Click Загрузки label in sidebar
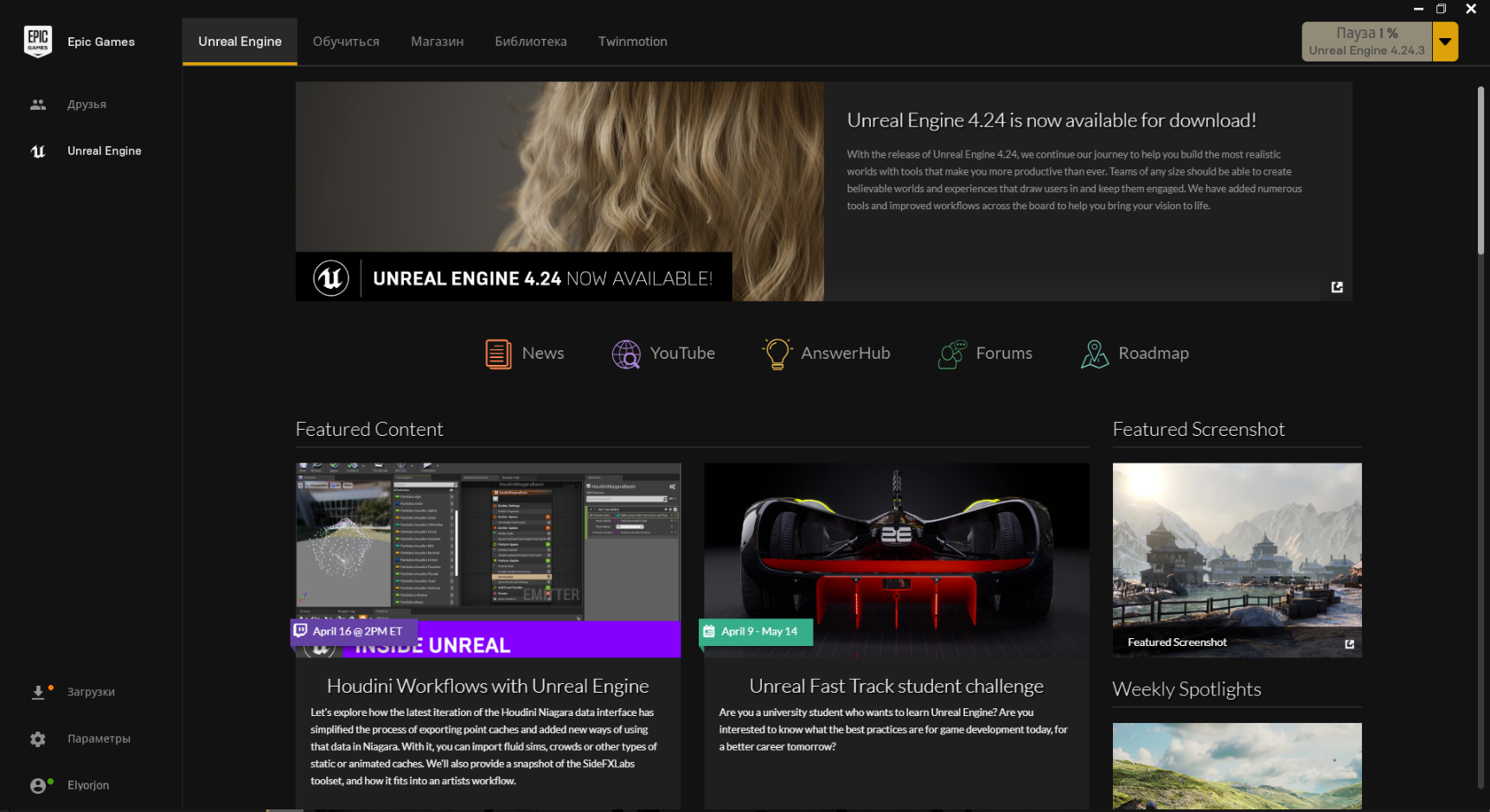The height and width of the screenshot is (812, 1490). [91, 692]
